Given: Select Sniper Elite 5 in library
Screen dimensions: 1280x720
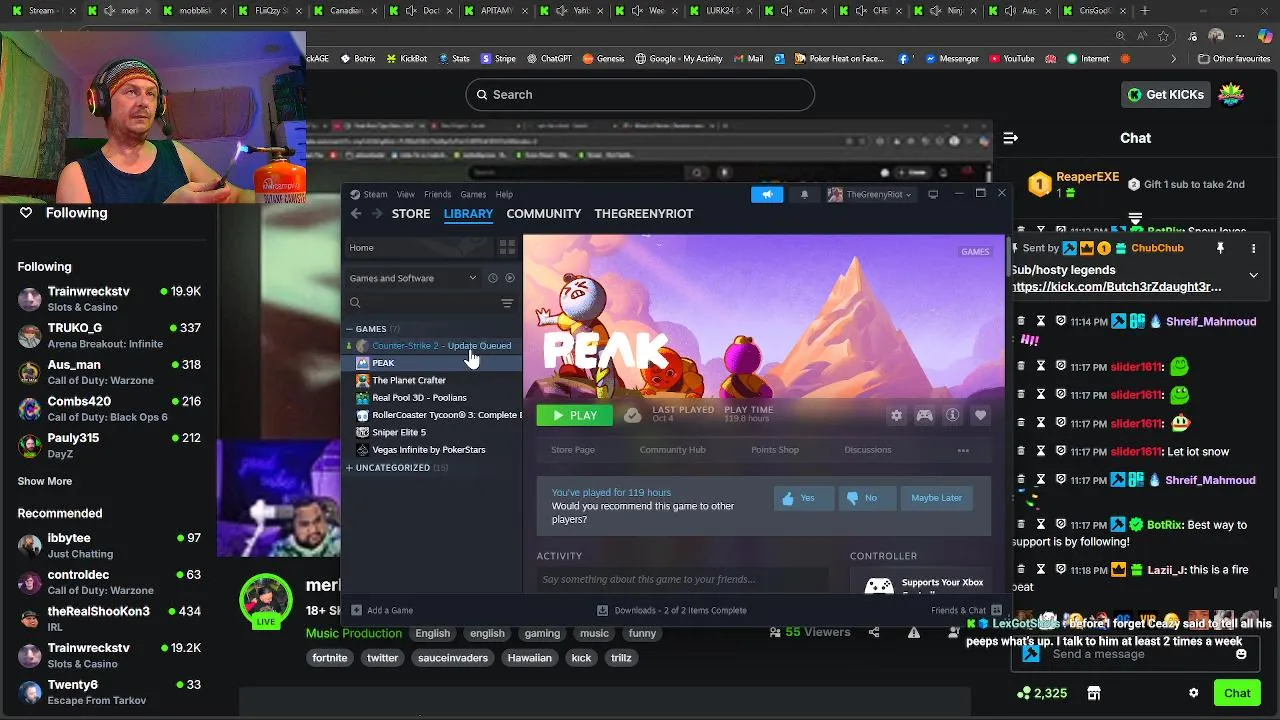Looking at the screenshot, I should pos(433,432).
